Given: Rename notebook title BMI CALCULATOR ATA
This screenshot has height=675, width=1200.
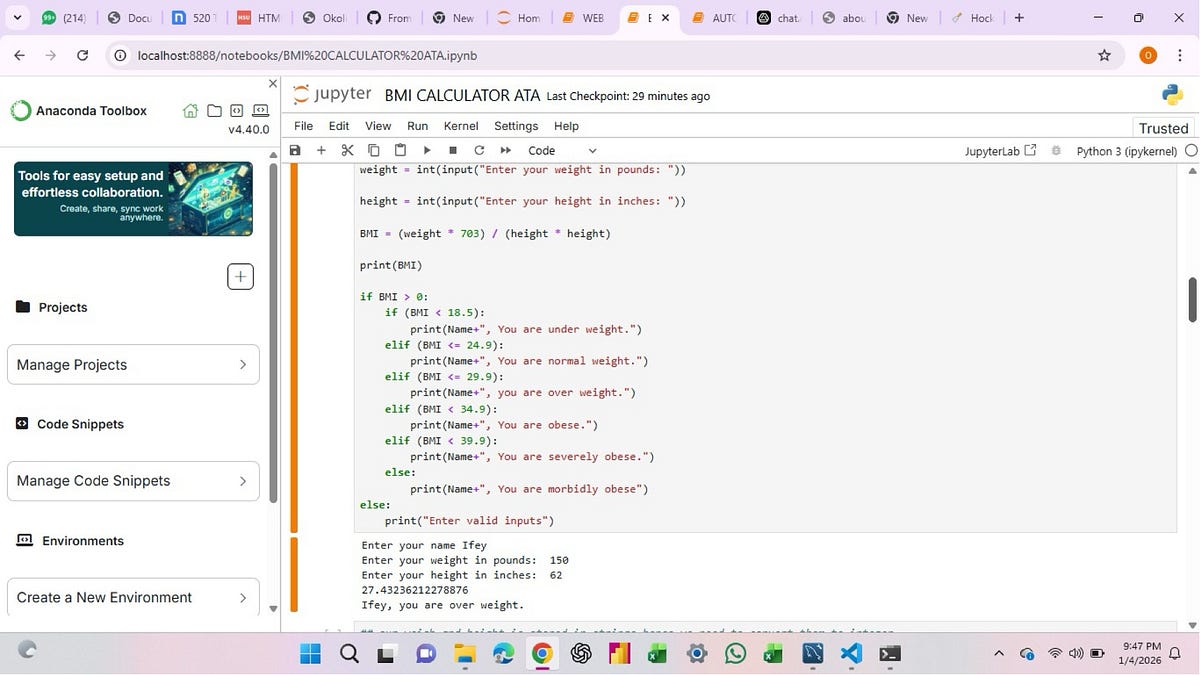Looking at the screenshot, I should click(x=462, y=96).
